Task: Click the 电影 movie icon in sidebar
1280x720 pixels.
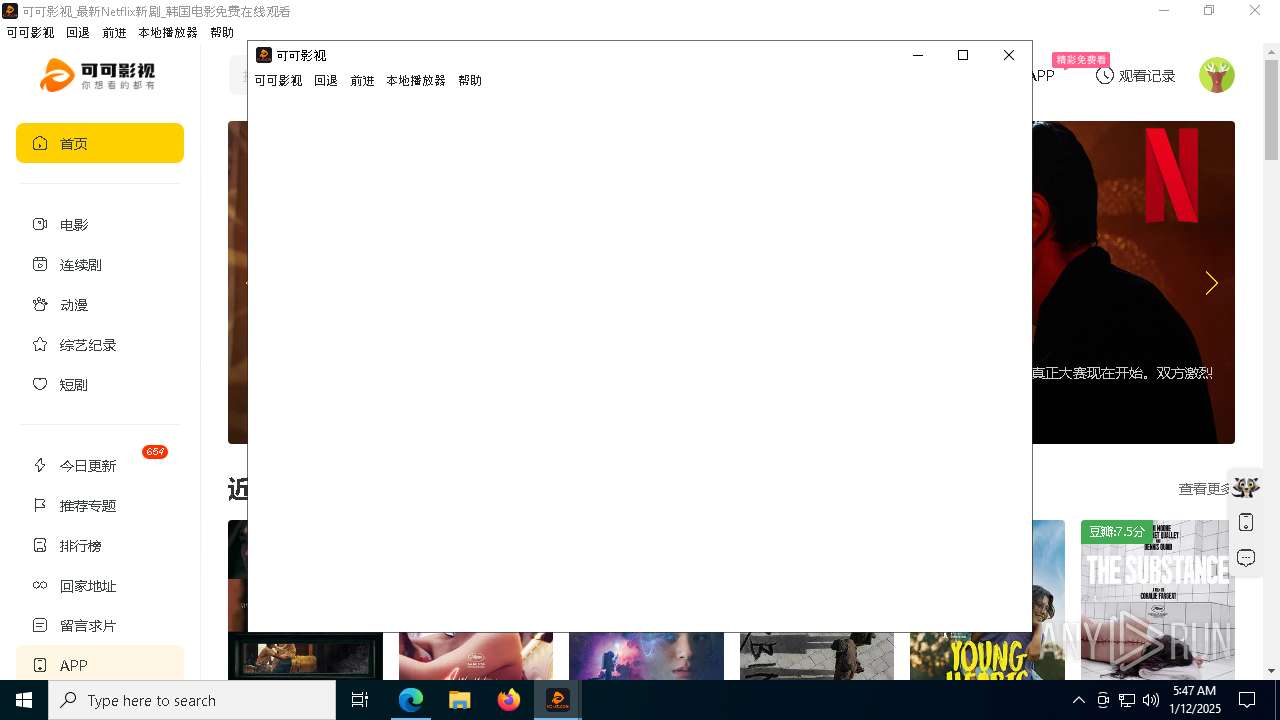Action: coord(40,225)
